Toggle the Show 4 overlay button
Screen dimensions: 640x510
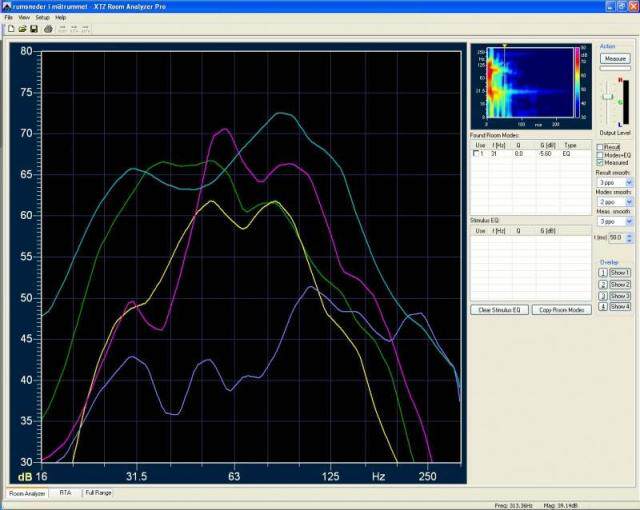[x=620, y=306]
